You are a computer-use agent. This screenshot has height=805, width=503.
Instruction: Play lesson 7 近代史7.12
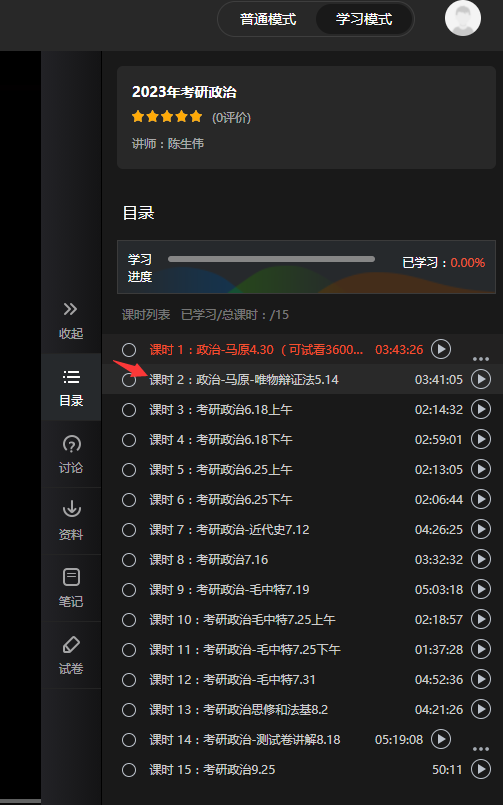click(481, 529)
